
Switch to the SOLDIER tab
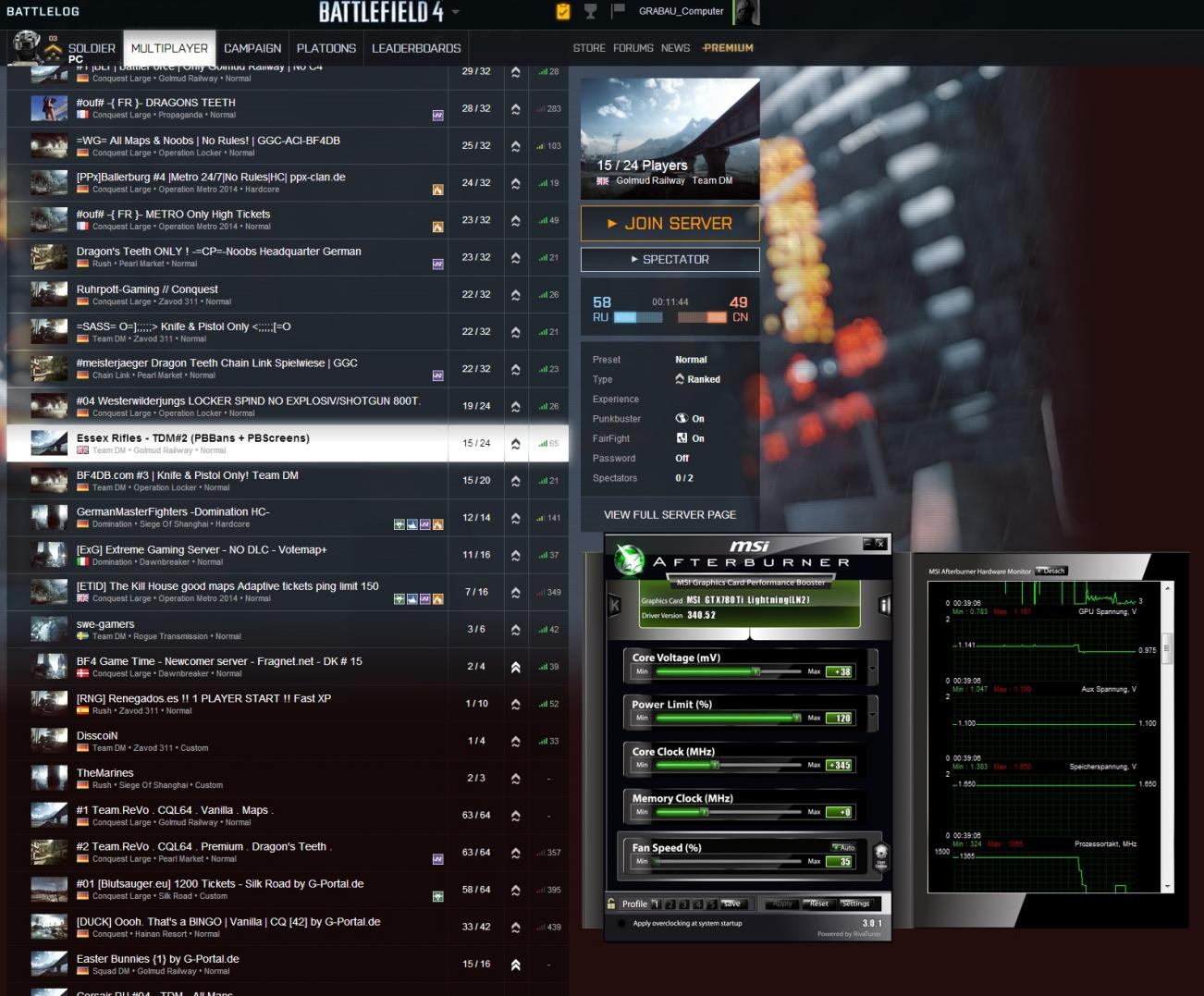tap(92, 48)
